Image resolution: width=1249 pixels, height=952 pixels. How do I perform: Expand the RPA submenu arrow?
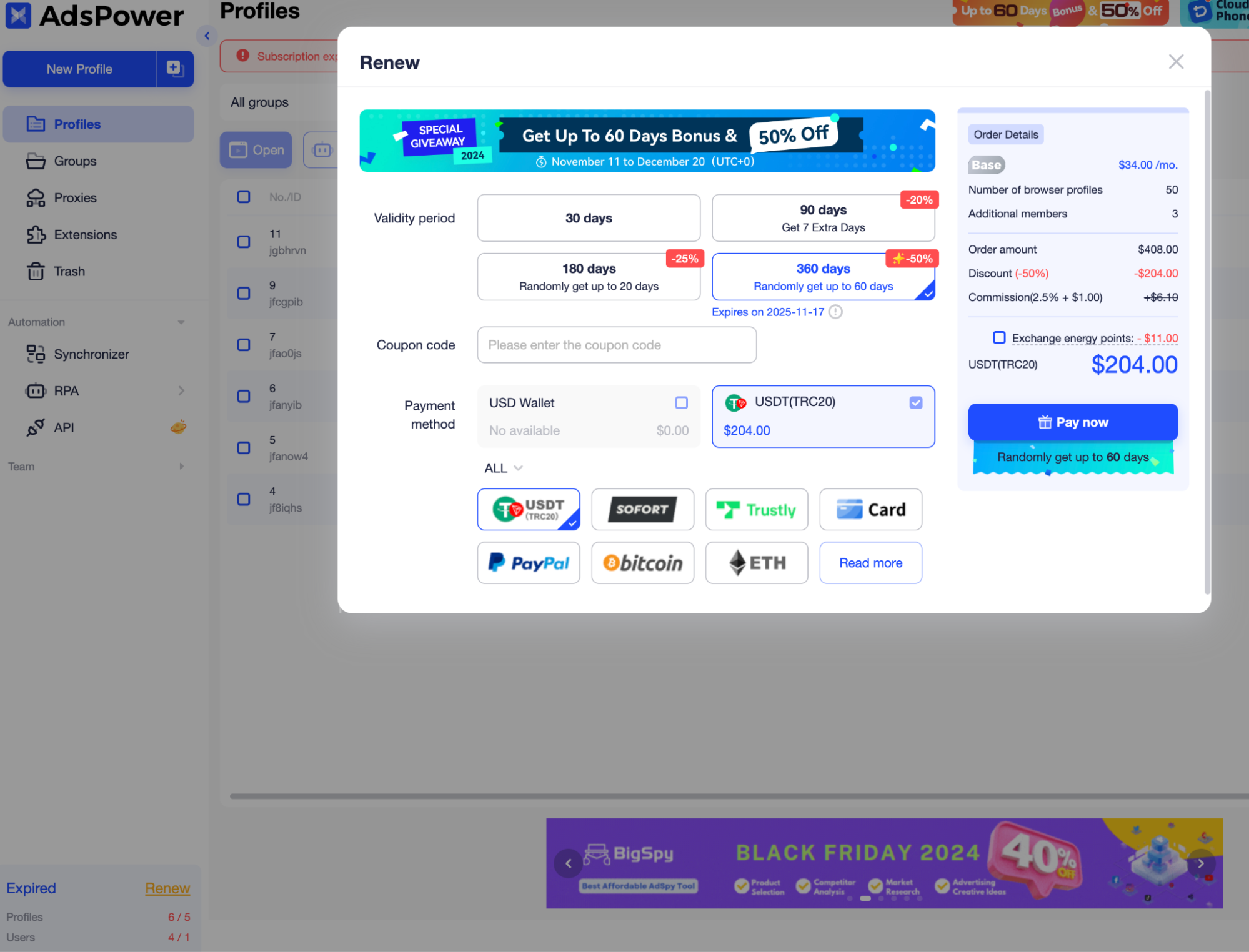[181, 390]
